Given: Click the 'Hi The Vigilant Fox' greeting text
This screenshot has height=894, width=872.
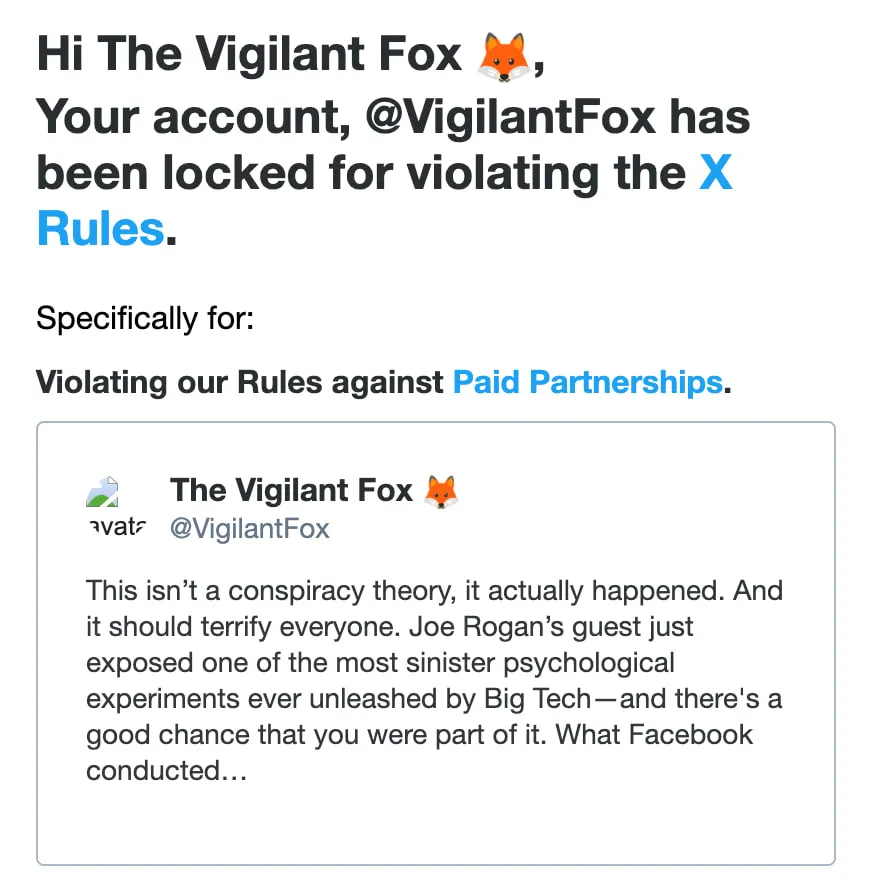Looking at the screenshot, I should (x=250, y=55).
